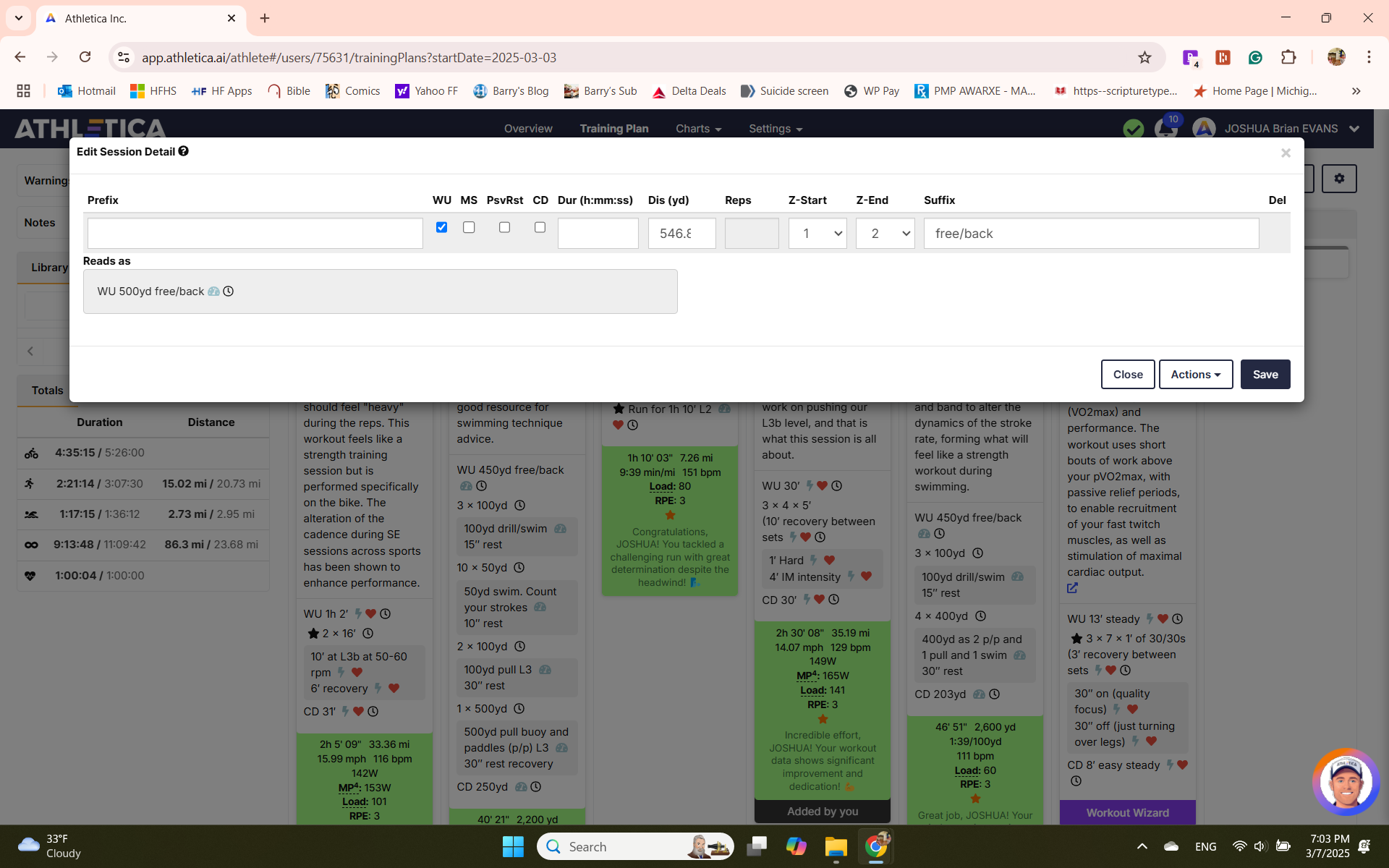1389x868 pixels.
Task: Expand the Actions dropdown button
Action: (1195, 374)
